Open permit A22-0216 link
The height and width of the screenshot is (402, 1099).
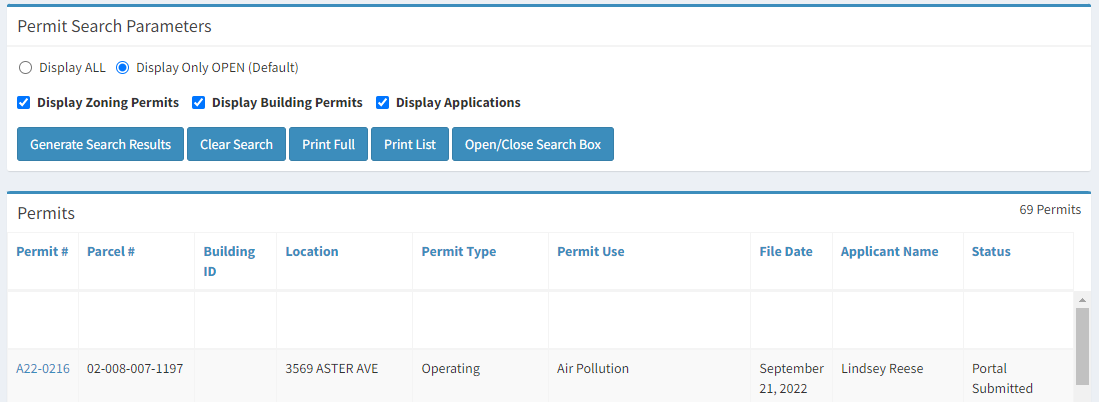coord(43,368)
